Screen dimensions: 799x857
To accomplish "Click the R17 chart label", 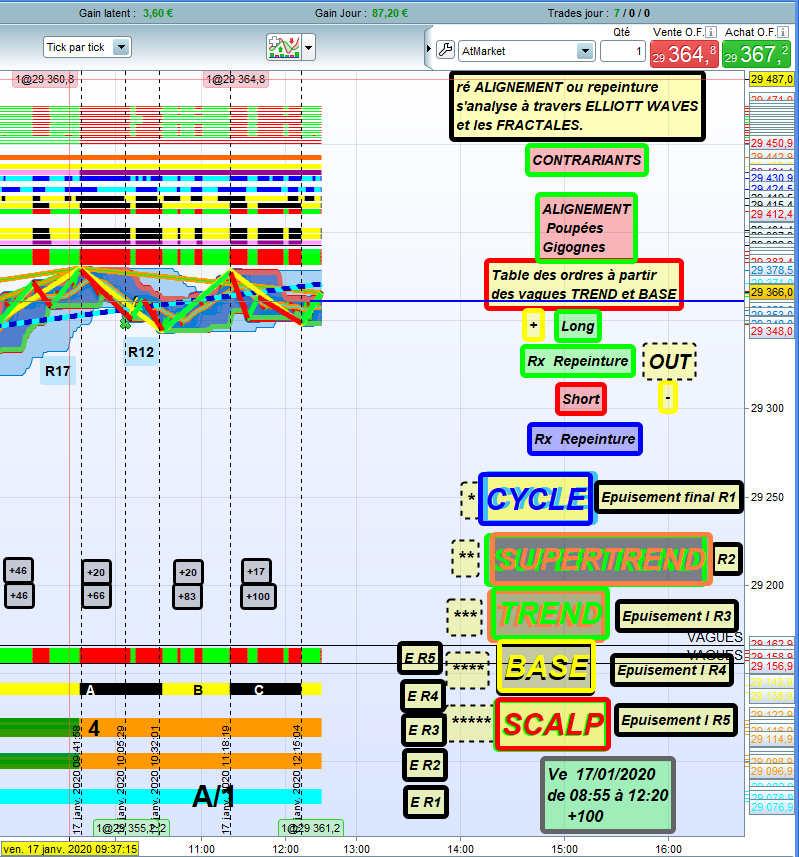I will tap(57, 372).
